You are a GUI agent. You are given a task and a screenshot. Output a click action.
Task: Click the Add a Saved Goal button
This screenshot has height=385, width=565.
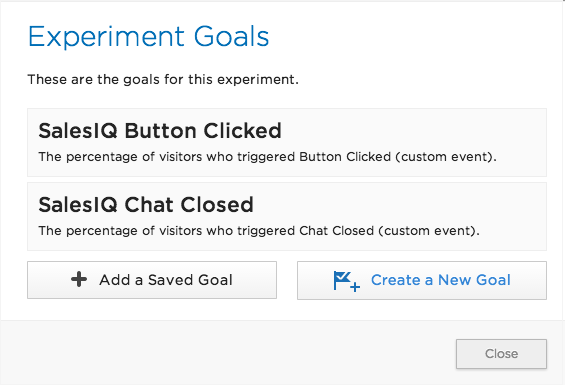click(x=152, y=280)
